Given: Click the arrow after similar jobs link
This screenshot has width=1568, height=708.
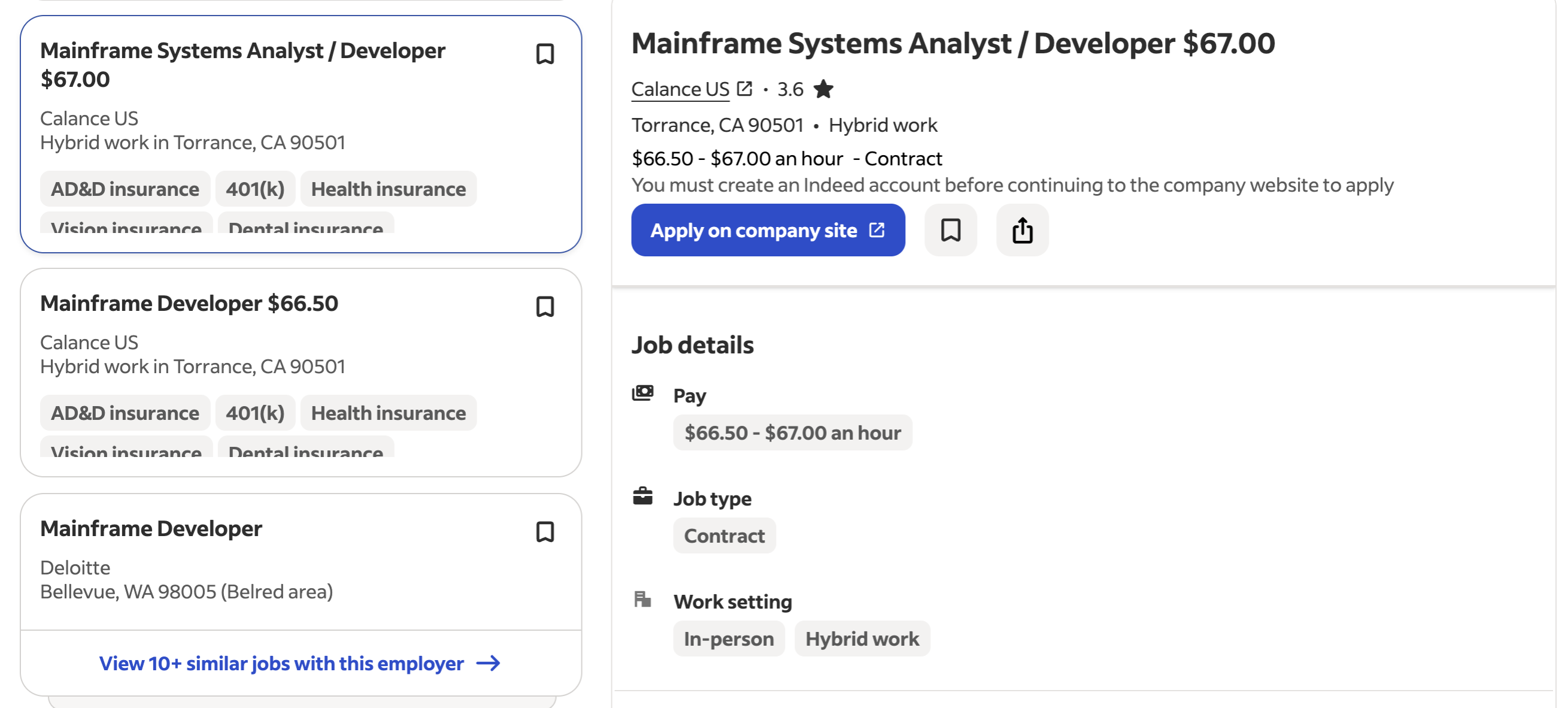Looking at the screenshot, I should [x=488, y=663].
